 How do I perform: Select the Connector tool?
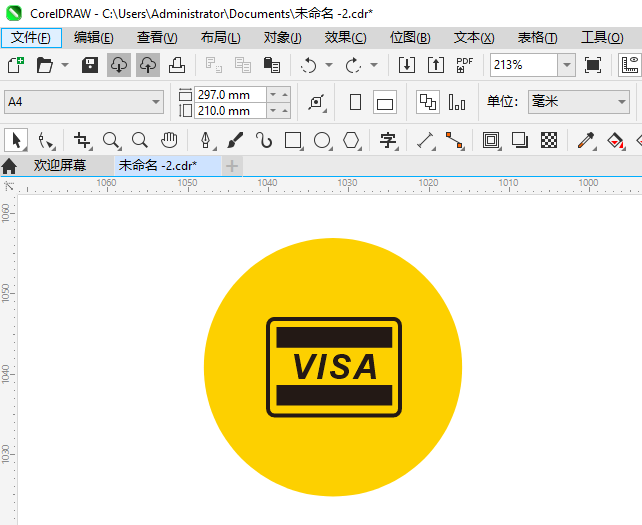454,140
